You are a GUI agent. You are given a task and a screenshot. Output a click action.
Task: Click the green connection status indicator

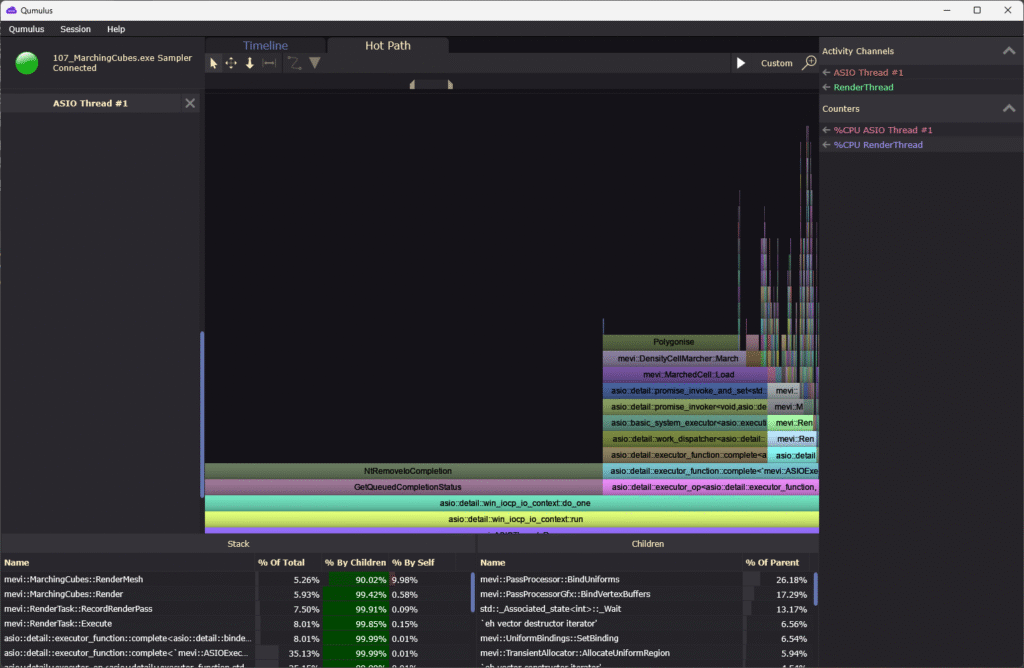pos(28,63)
